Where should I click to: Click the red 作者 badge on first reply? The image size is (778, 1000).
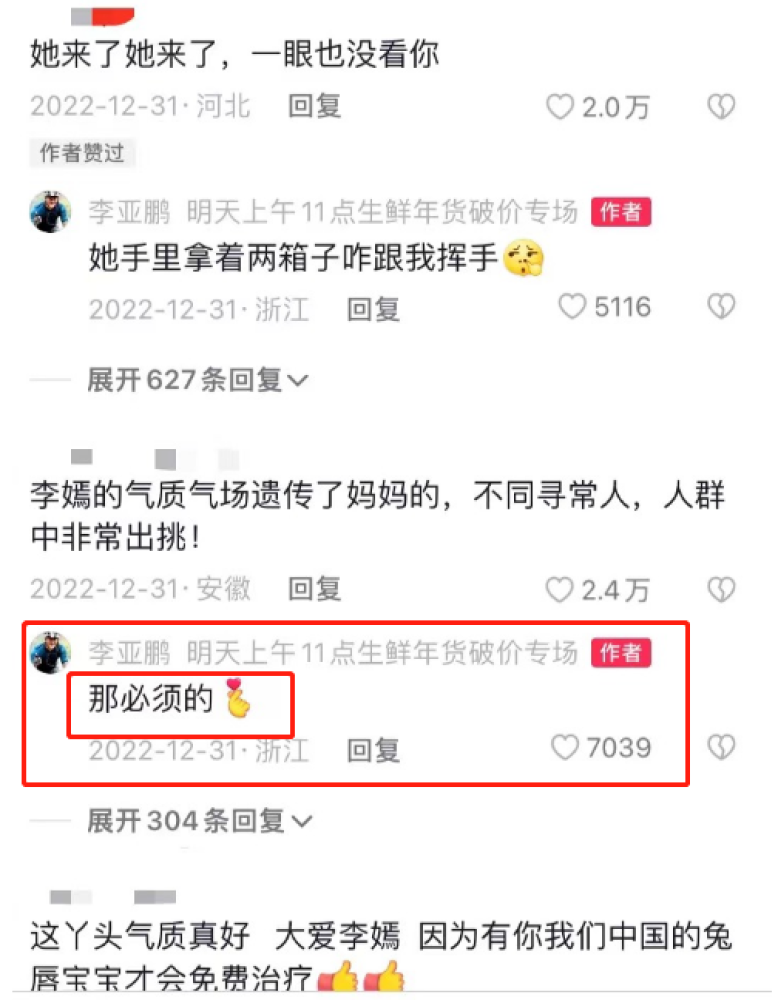tap(621, 212)
